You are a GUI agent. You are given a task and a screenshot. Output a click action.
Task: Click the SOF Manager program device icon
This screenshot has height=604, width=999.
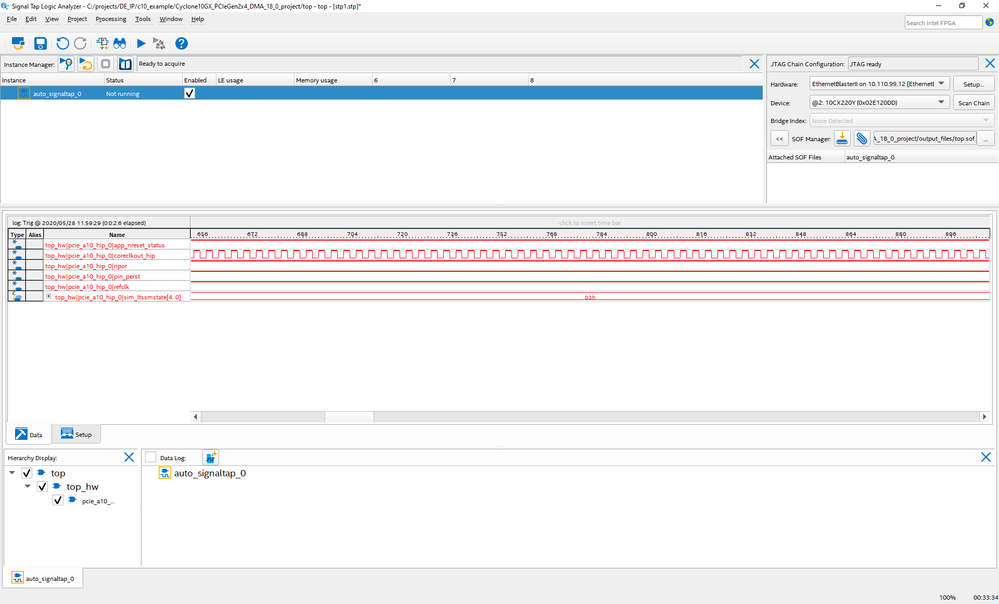click(842, 138)
